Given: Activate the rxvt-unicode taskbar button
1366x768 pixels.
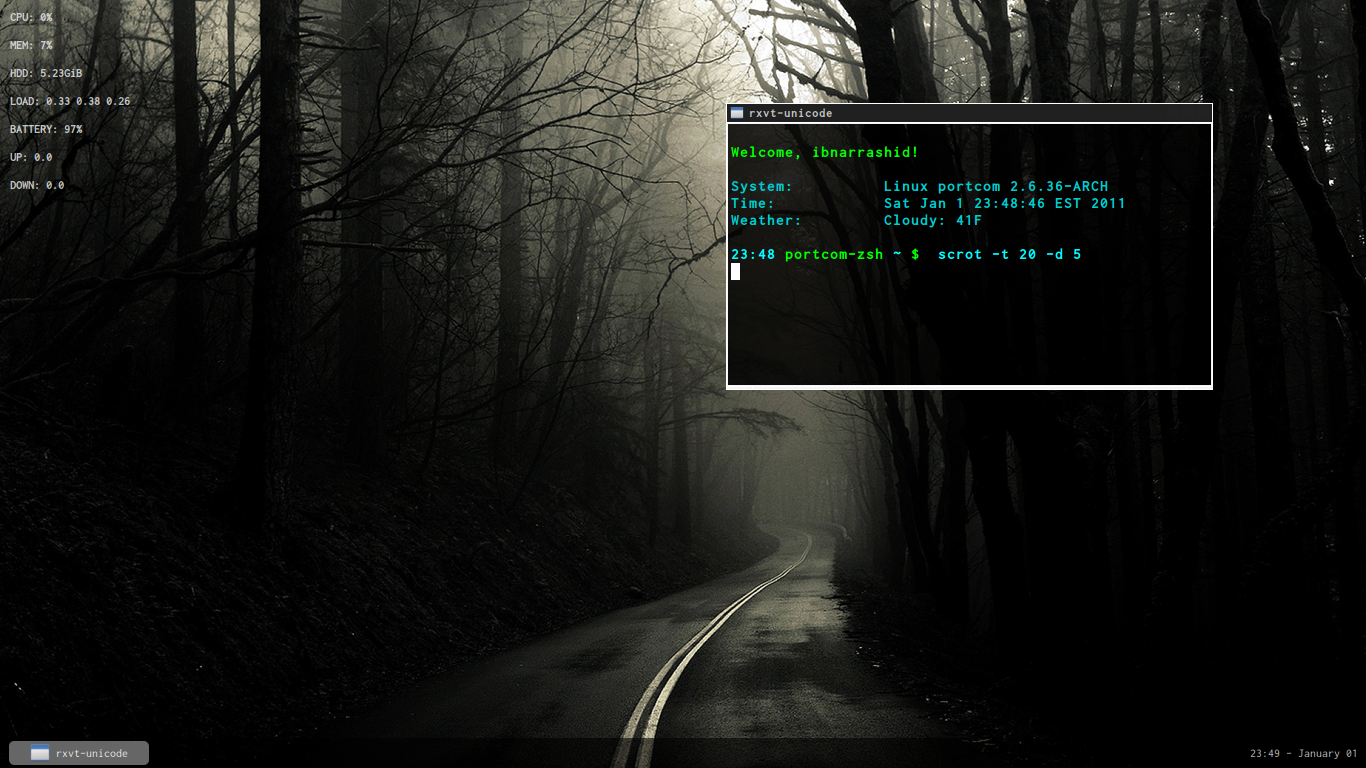Looking at the screenshot, I should point(79,753).
